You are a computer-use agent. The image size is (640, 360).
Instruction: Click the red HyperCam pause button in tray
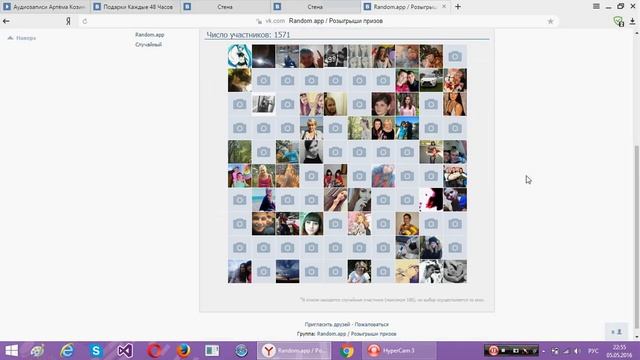[x=493, y=351]
